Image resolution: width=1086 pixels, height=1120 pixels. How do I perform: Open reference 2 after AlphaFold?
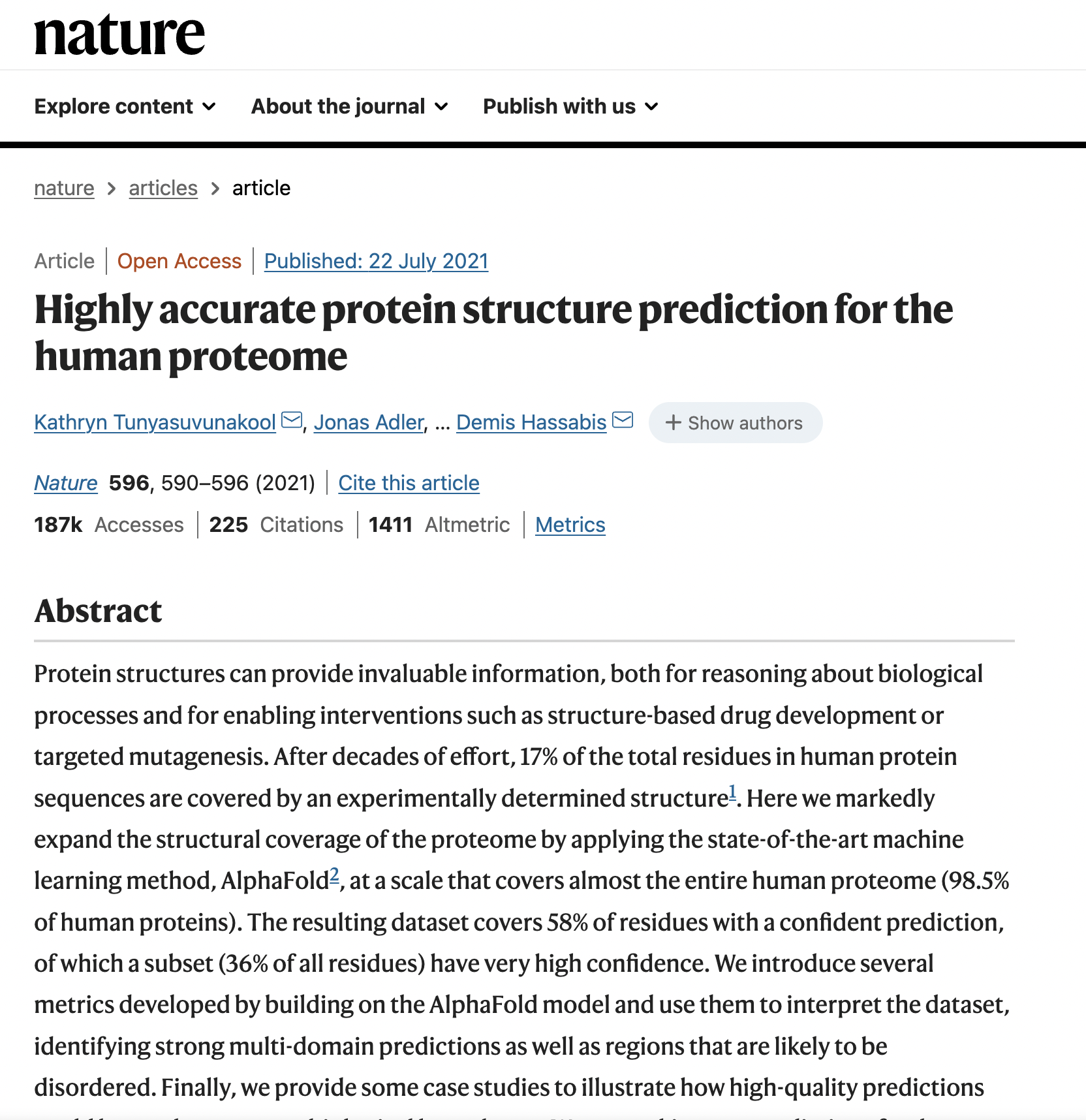tap(334, 874)
